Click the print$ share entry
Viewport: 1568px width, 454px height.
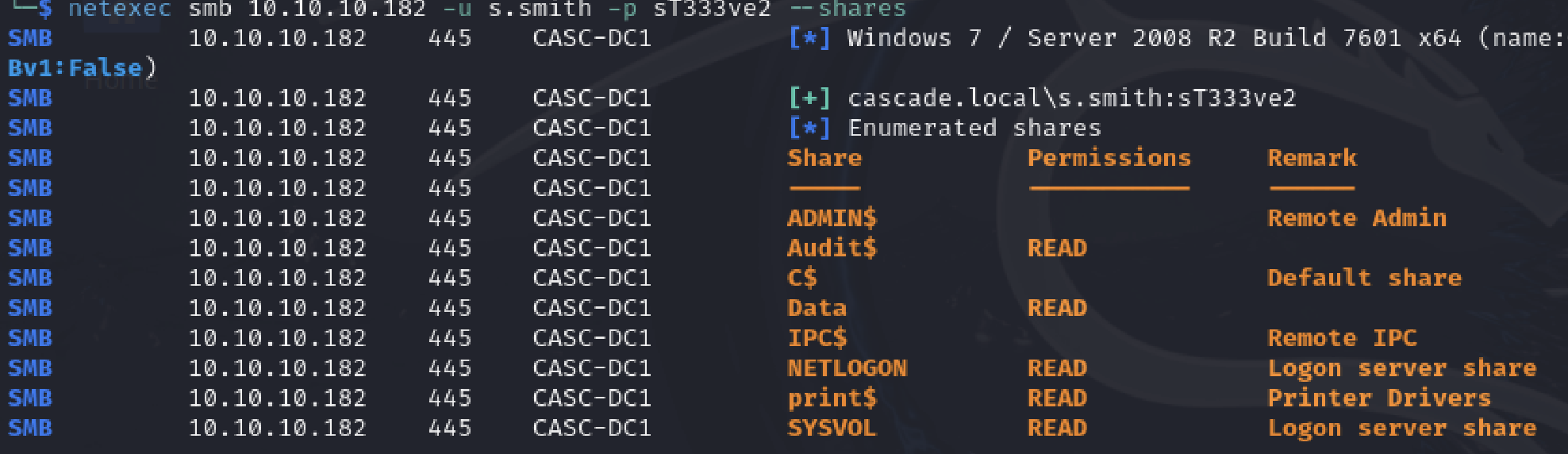832,398
